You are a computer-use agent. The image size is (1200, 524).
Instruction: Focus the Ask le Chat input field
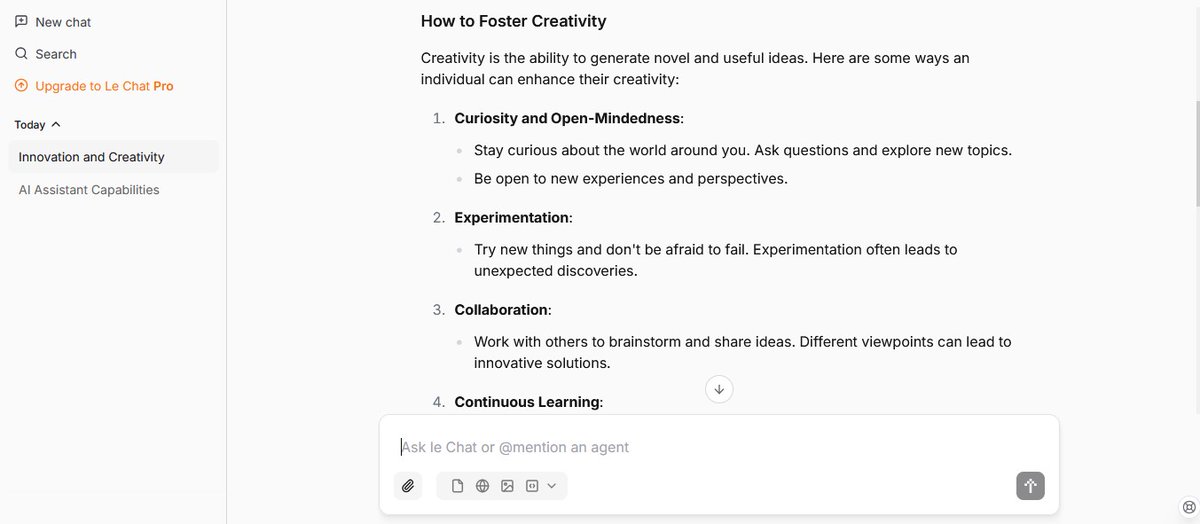click(719, 447)
